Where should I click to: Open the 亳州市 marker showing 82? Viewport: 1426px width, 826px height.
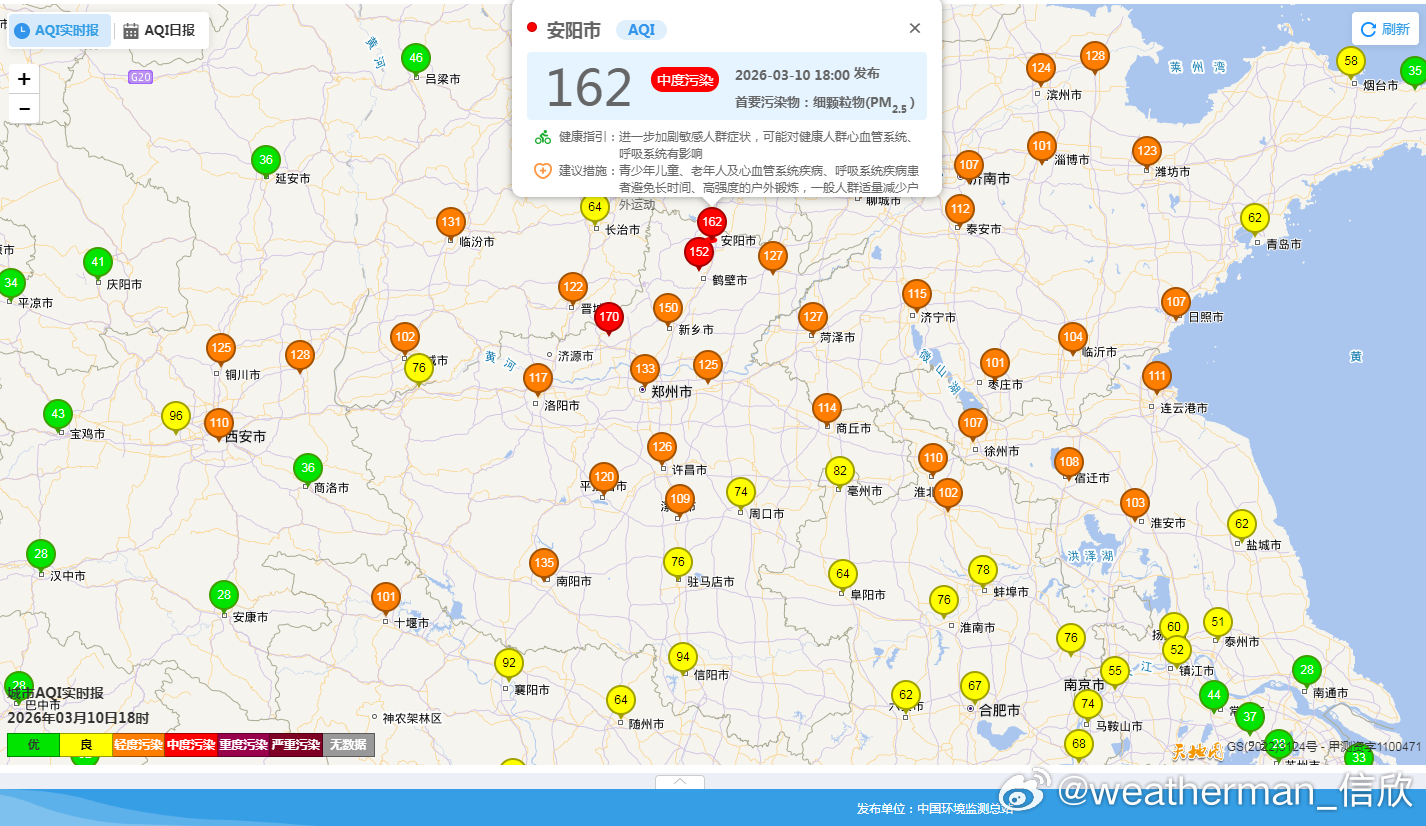click(841, 473)
